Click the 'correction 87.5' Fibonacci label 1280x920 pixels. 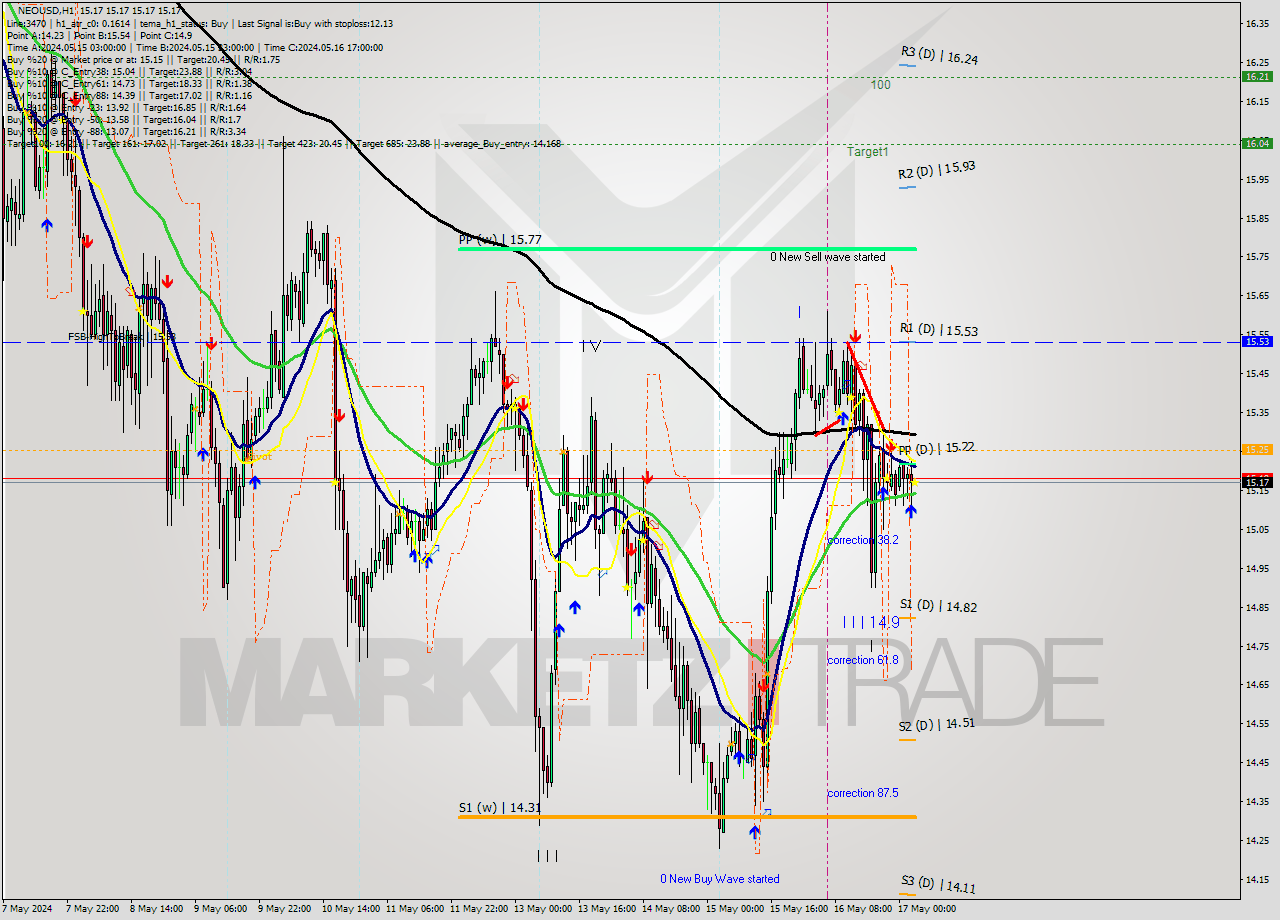click(863, 793)
